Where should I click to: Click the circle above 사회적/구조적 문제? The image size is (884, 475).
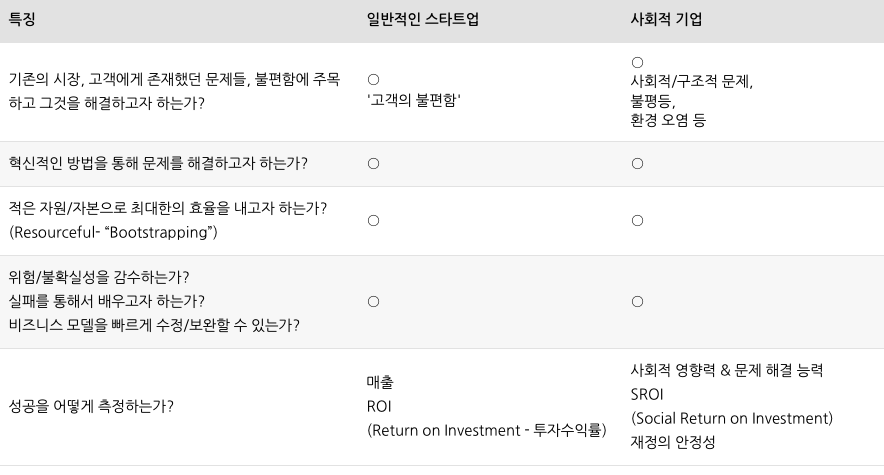[637, 62]
